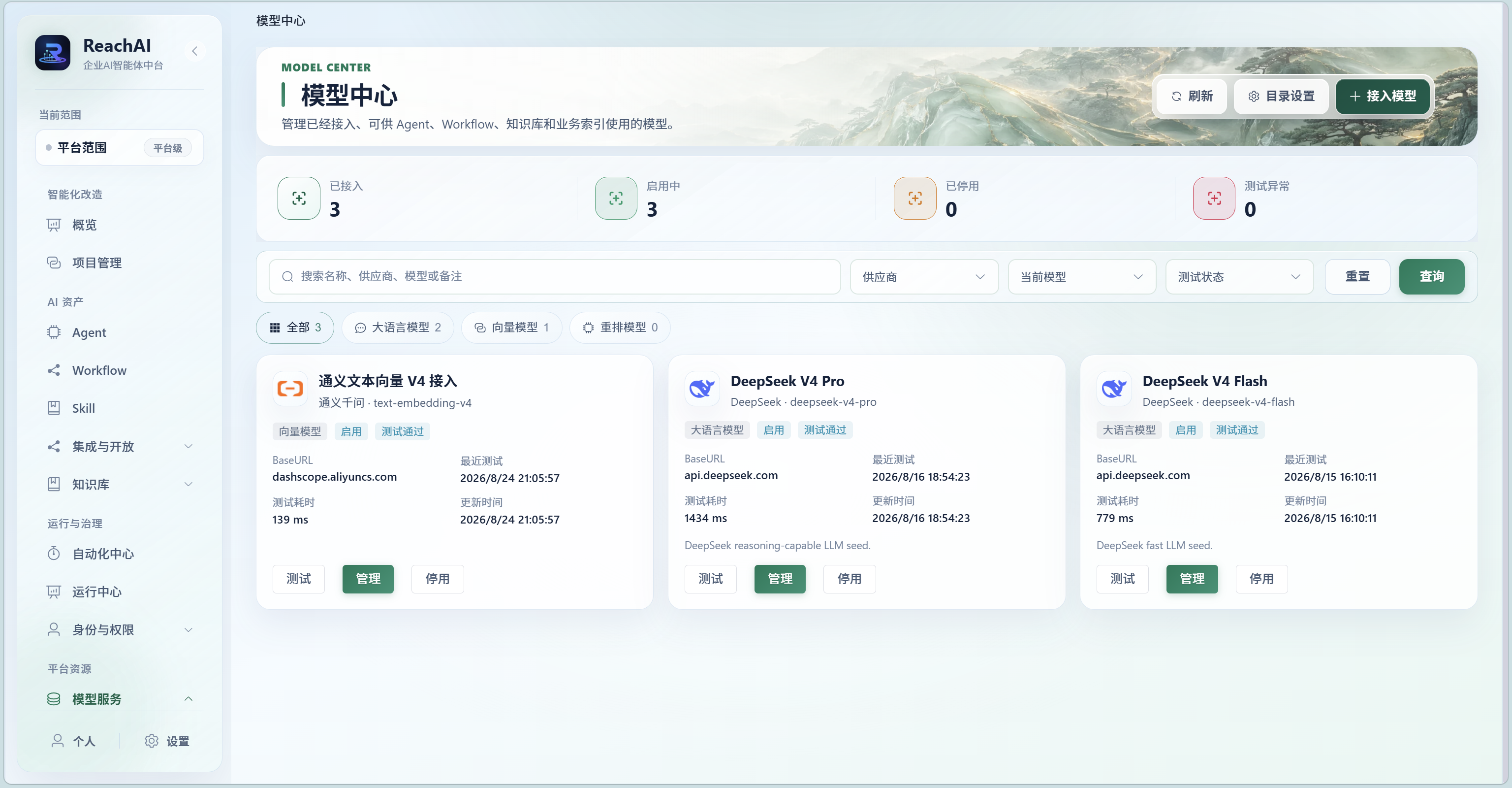Screen dimensions: 1512x788
Task: Click the 向量模型 tag on 通义 card
Action: [x=300, y=431]
